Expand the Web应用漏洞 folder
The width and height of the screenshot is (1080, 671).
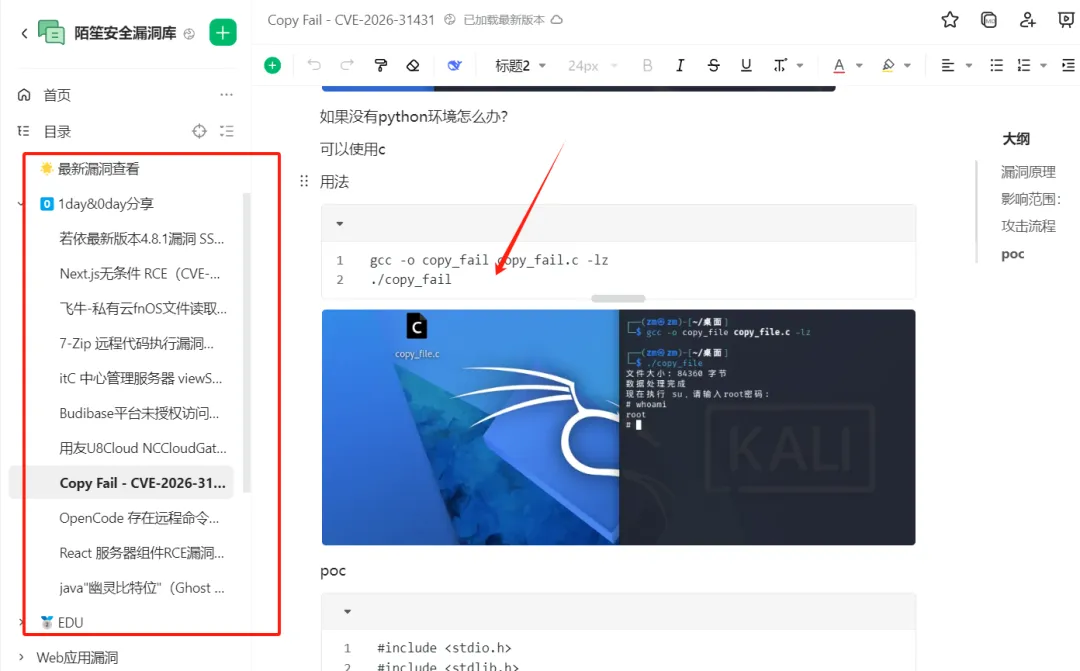click(x=21, y=657)
